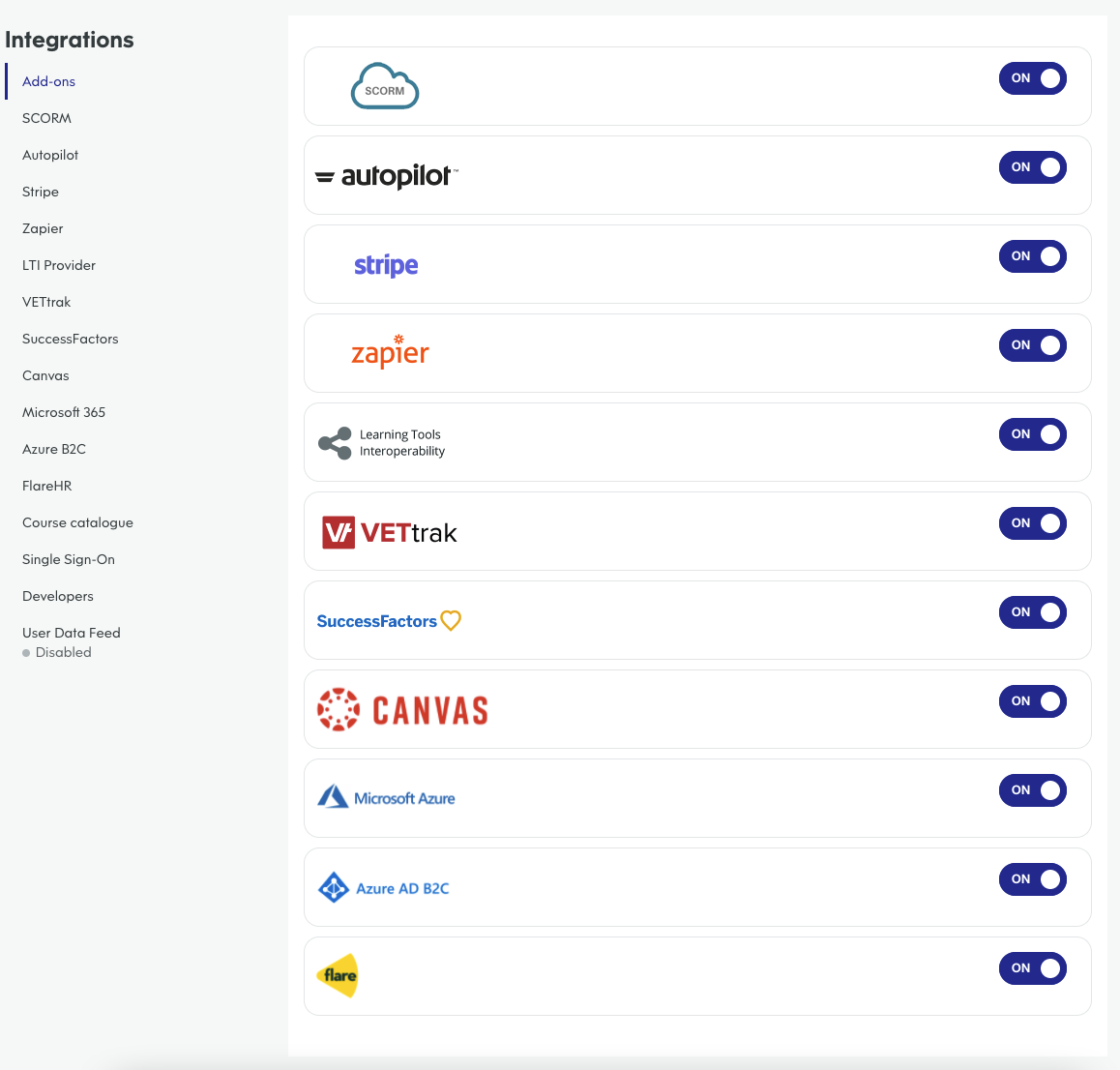Click the Zapier logo

coord(390,351)
